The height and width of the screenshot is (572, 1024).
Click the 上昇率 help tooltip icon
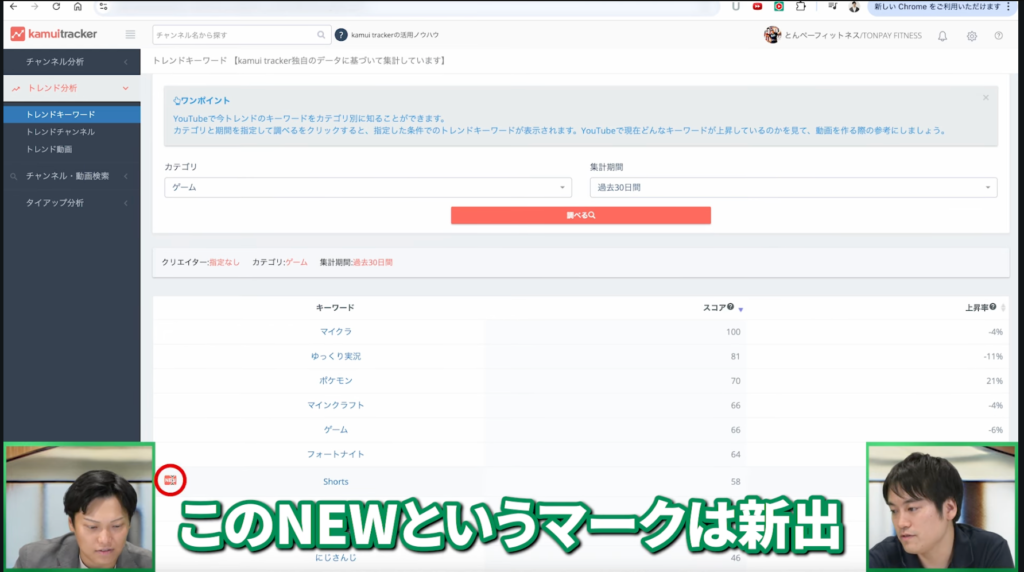point(993,307)
